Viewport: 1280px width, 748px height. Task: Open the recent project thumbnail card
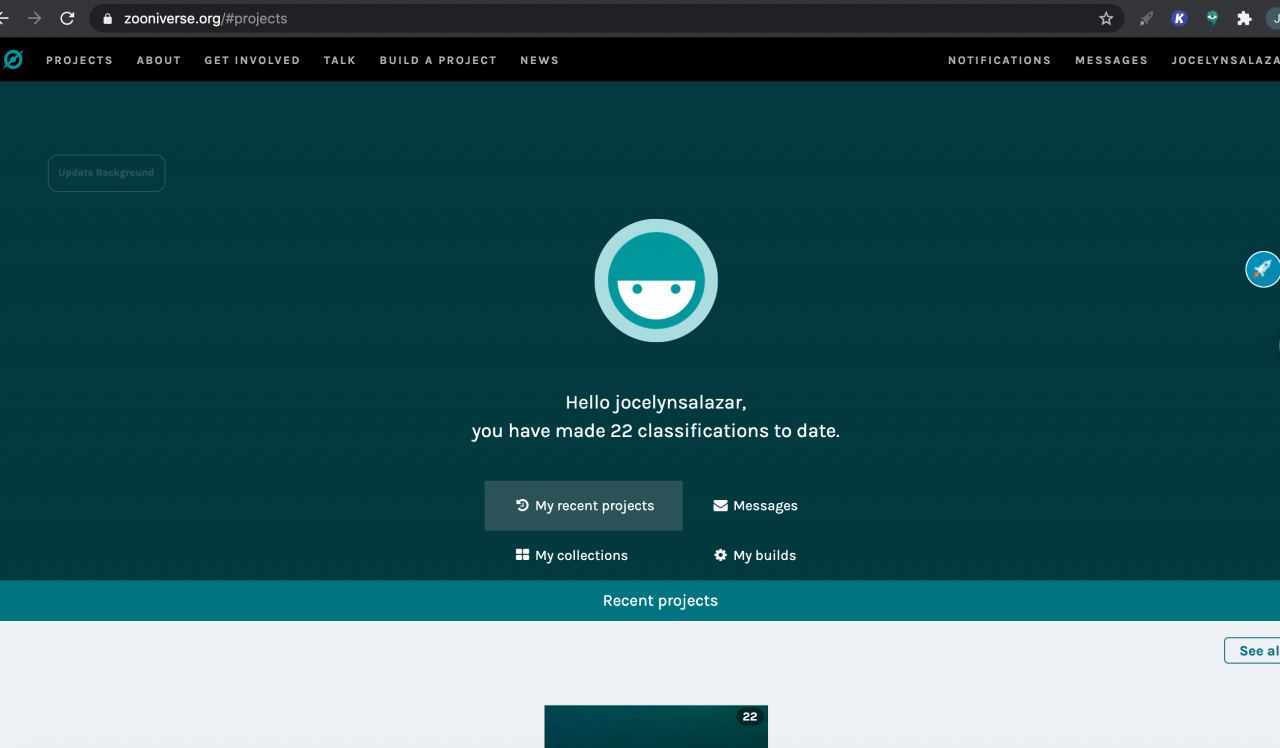pos(656,727)
